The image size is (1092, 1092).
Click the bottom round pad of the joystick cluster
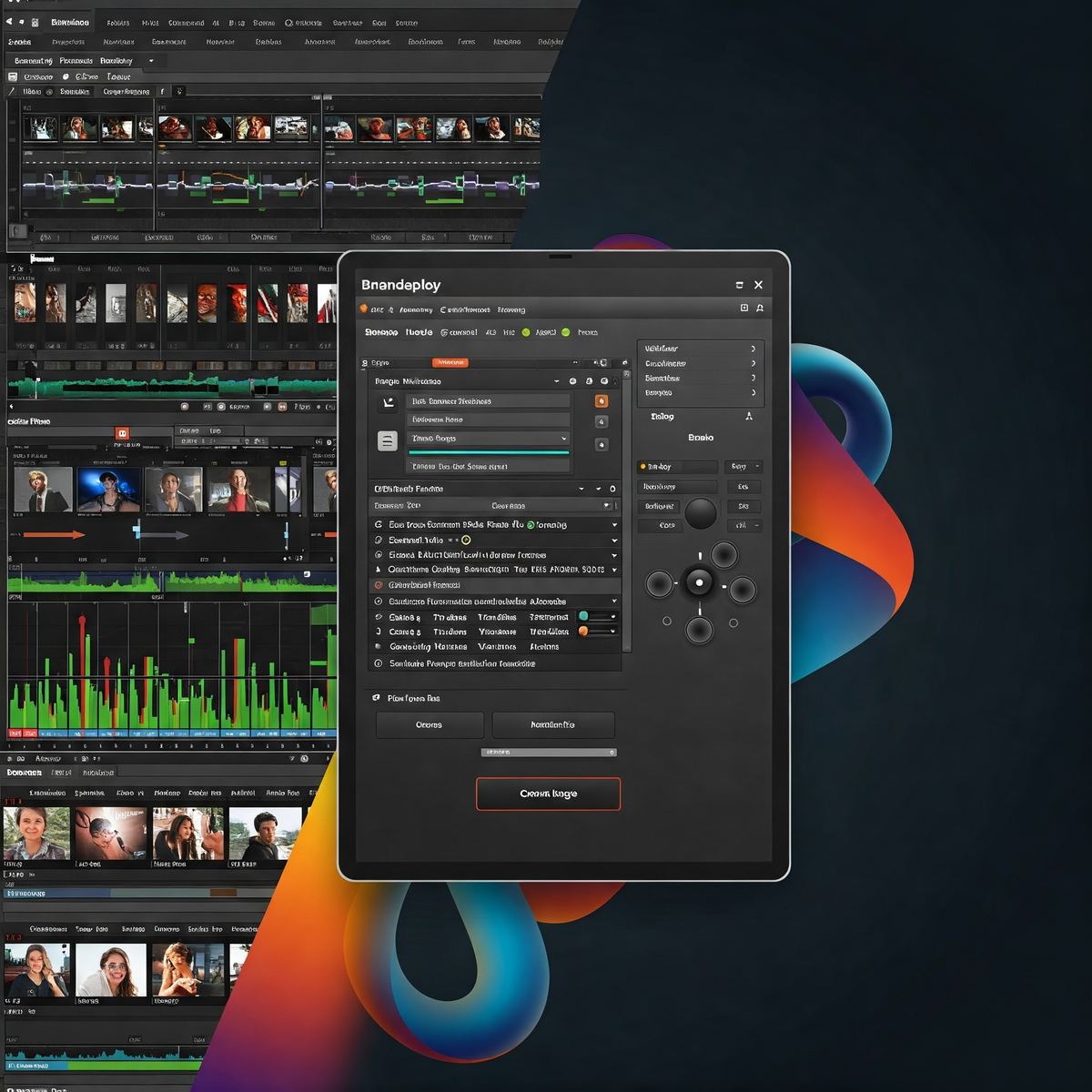coord(699,629)
